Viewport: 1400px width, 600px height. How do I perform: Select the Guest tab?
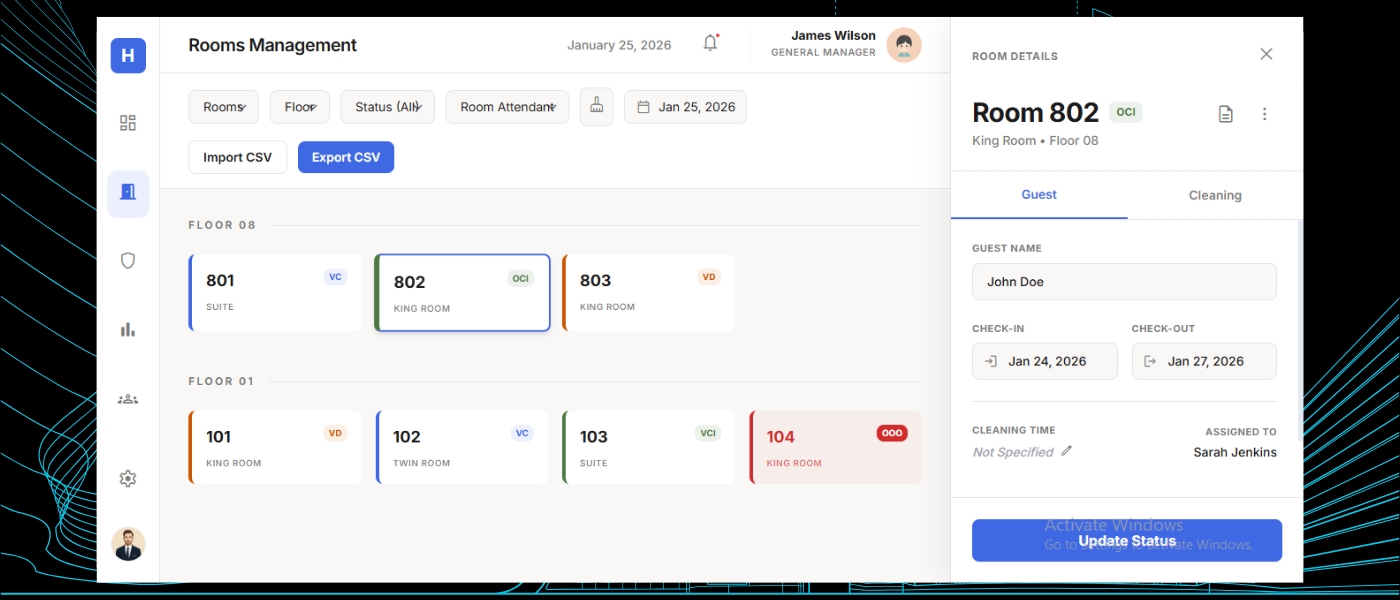[1039, 195]
